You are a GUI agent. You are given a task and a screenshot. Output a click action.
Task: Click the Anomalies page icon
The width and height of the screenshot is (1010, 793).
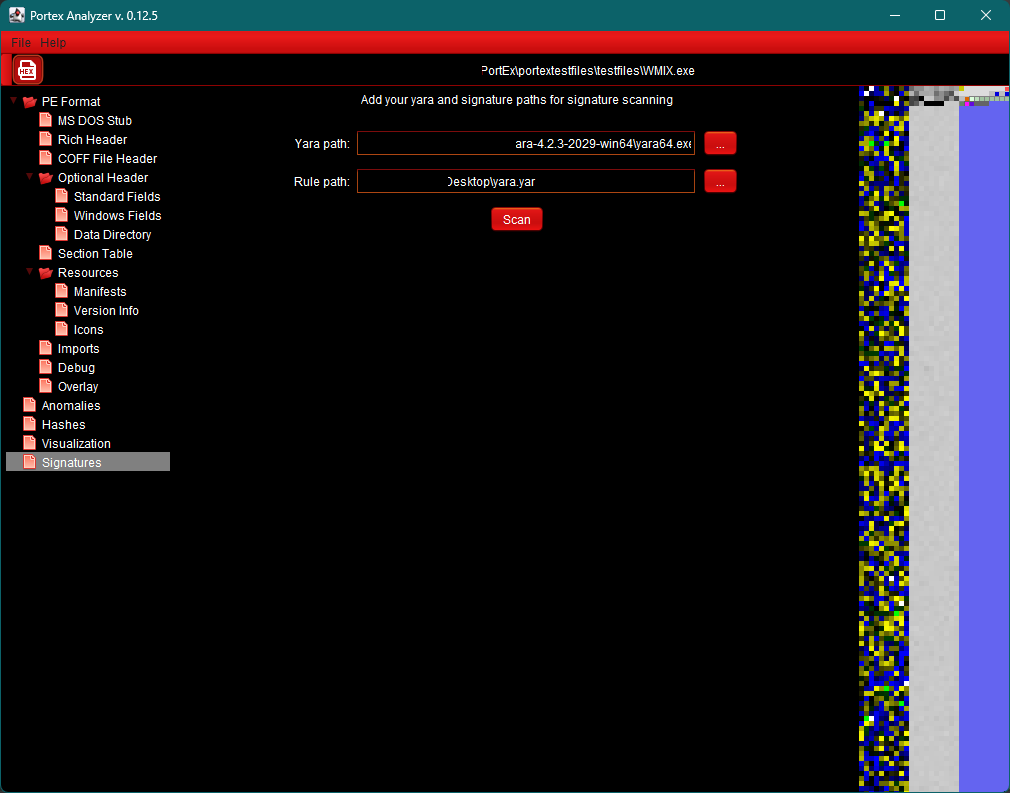30,406
